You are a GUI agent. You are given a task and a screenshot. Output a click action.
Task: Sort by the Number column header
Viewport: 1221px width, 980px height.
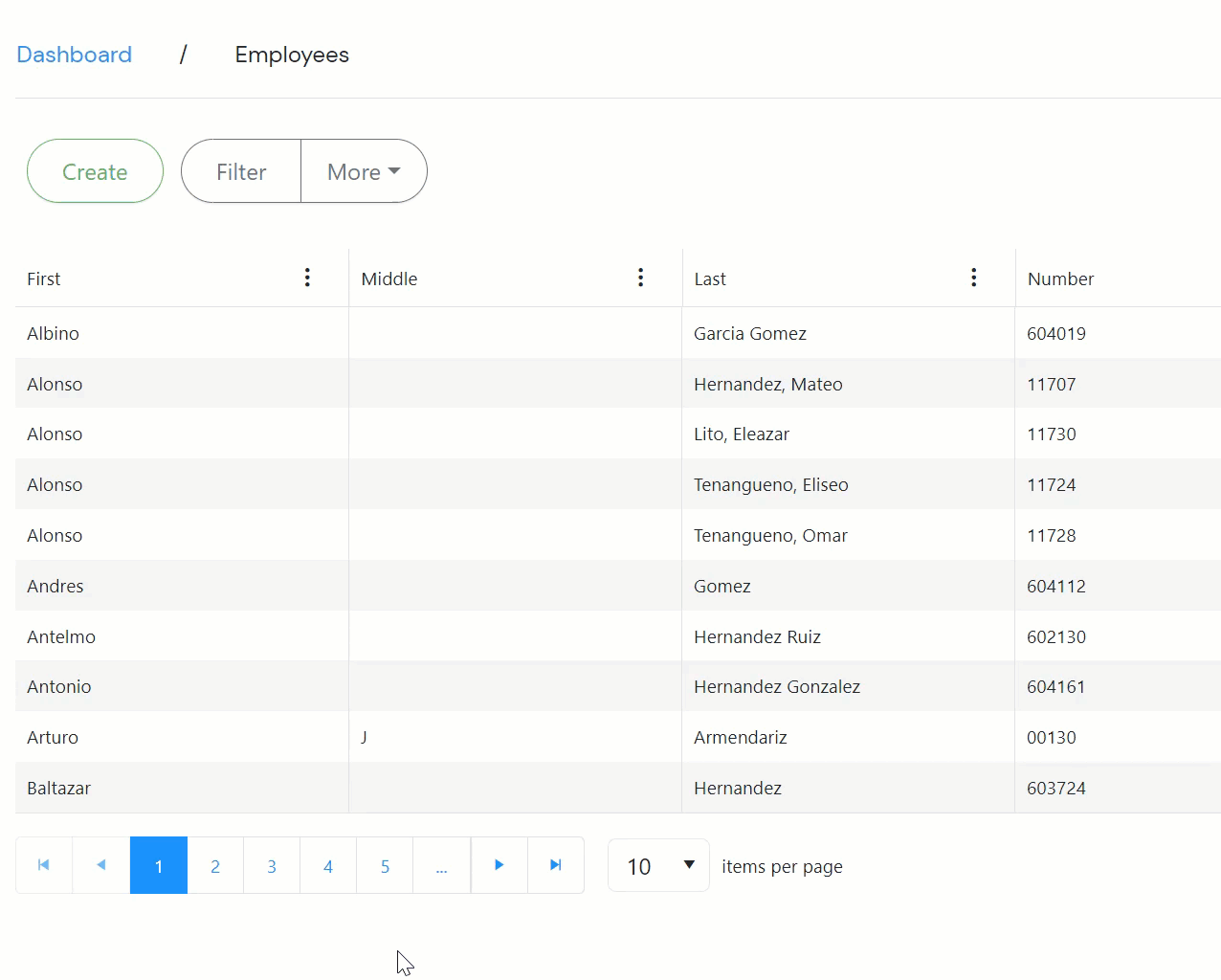point(1060,278)
